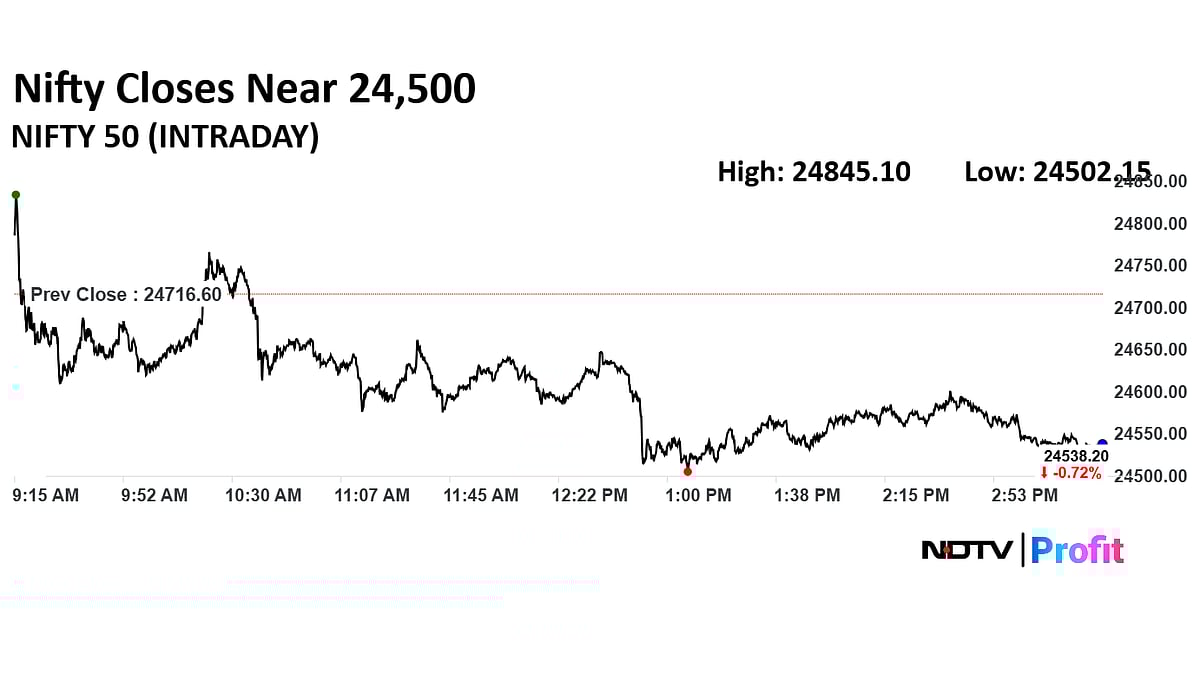Click the Prev Close : 24716.60 label

coord(126,295)
